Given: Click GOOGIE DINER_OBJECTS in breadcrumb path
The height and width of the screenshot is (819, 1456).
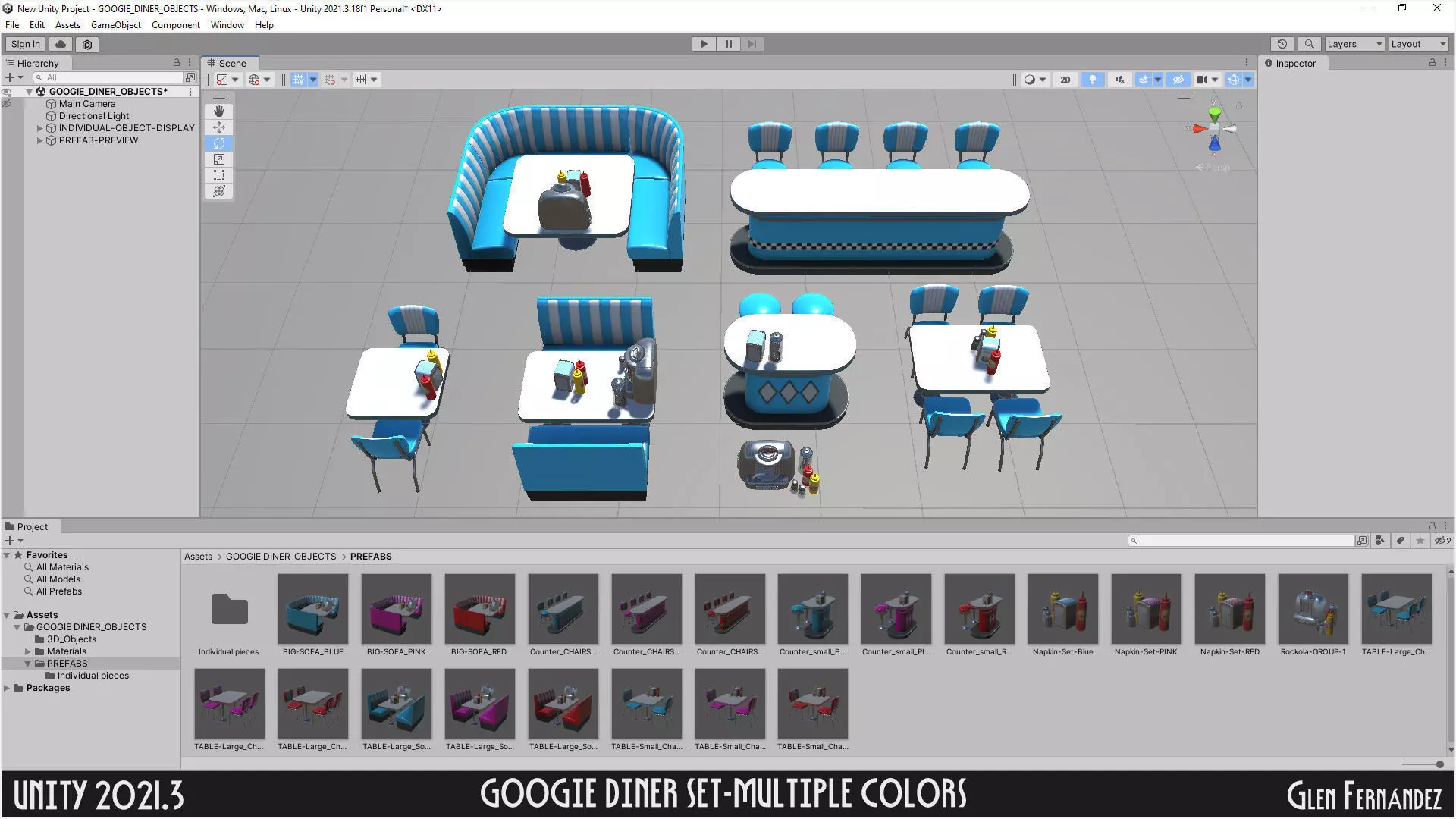Looking at the screenshot, I should tap(281, 557).
